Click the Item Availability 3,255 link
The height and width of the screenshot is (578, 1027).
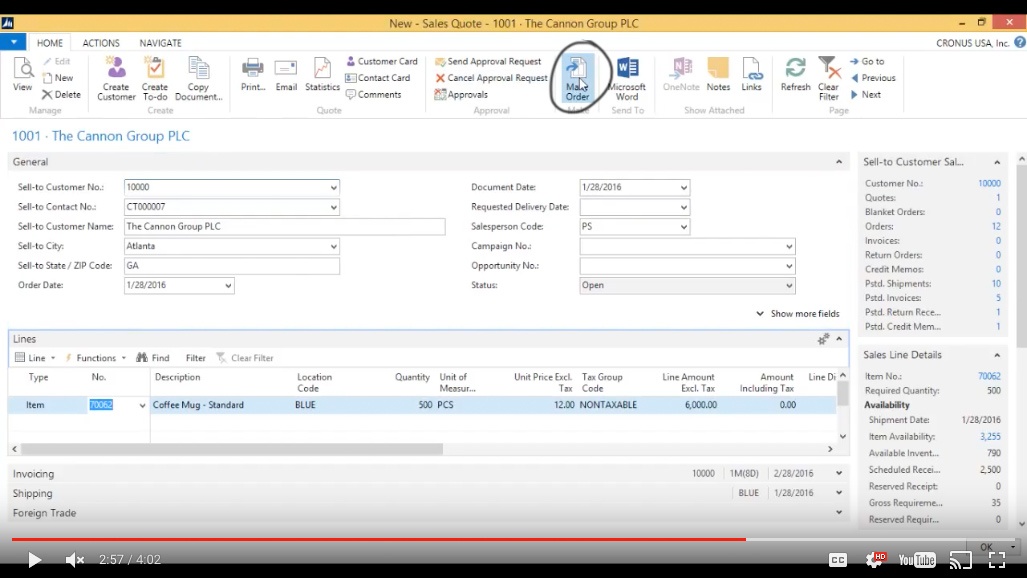point(990,436)
